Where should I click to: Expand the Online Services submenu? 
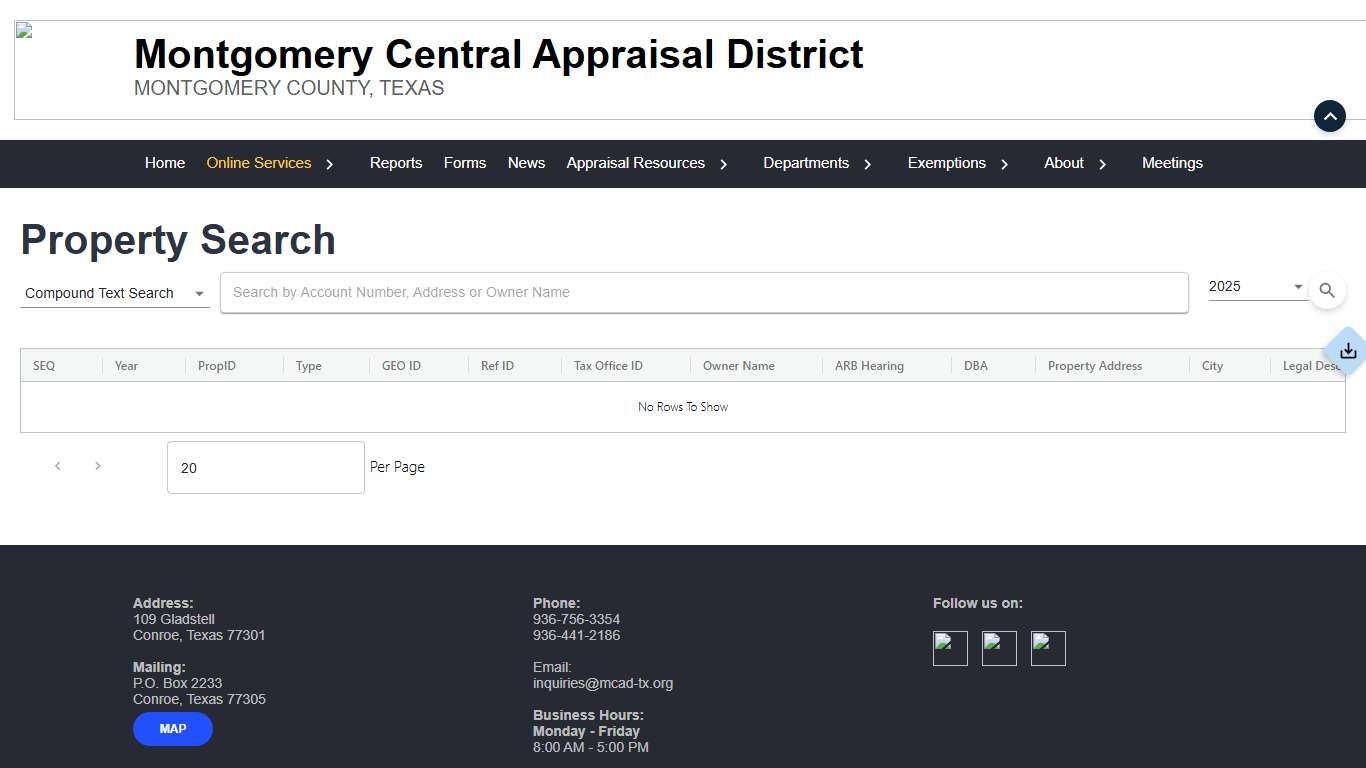point(330,164)
